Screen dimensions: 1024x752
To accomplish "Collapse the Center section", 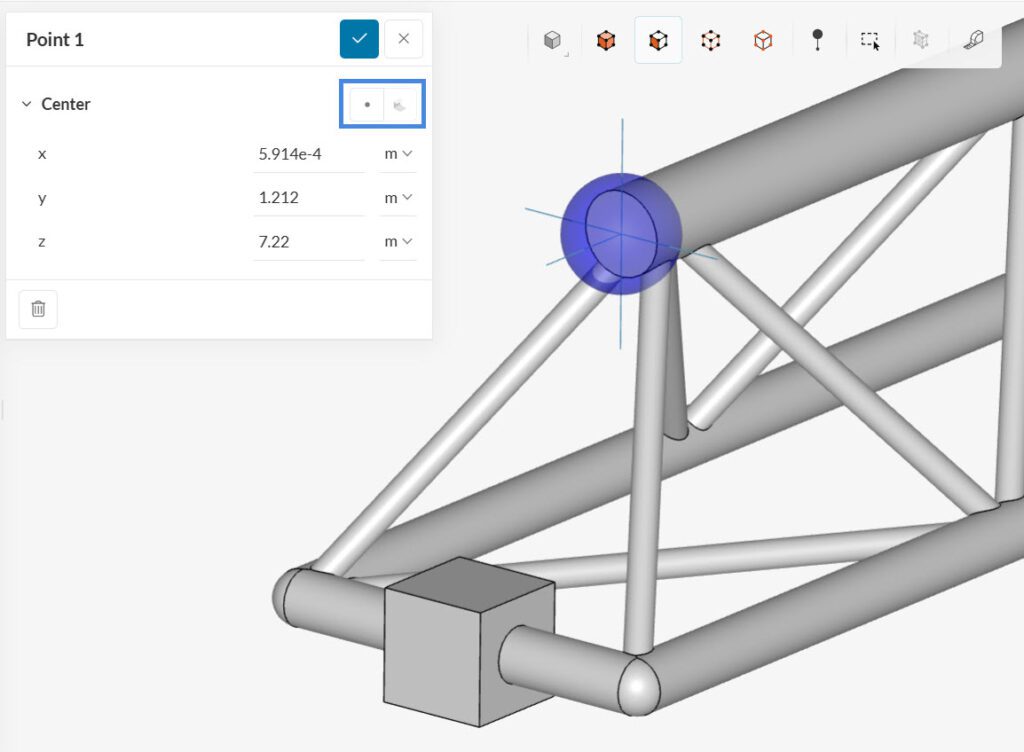I will (25, 104).
